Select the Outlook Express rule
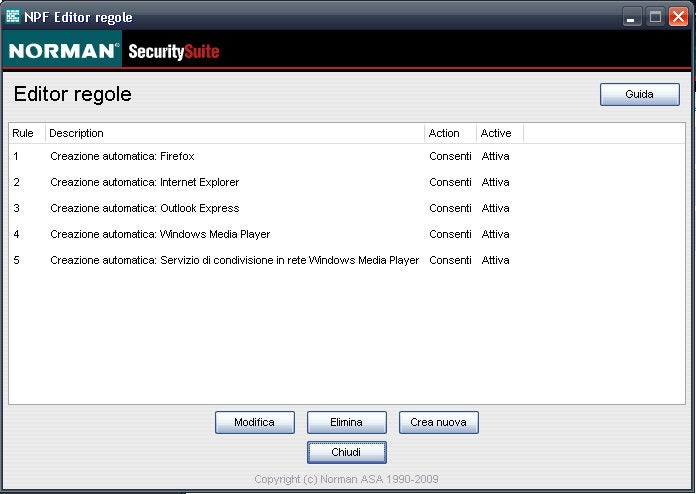Image resolution: width=696 pixels, height=494 pixels. (x=144, y=208)
